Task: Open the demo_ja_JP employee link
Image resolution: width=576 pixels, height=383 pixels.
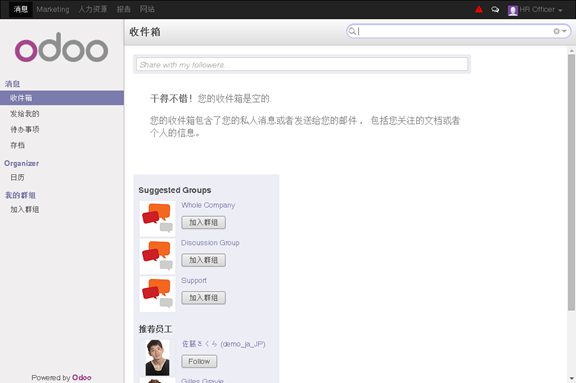Action: click(x=223, y=344)
